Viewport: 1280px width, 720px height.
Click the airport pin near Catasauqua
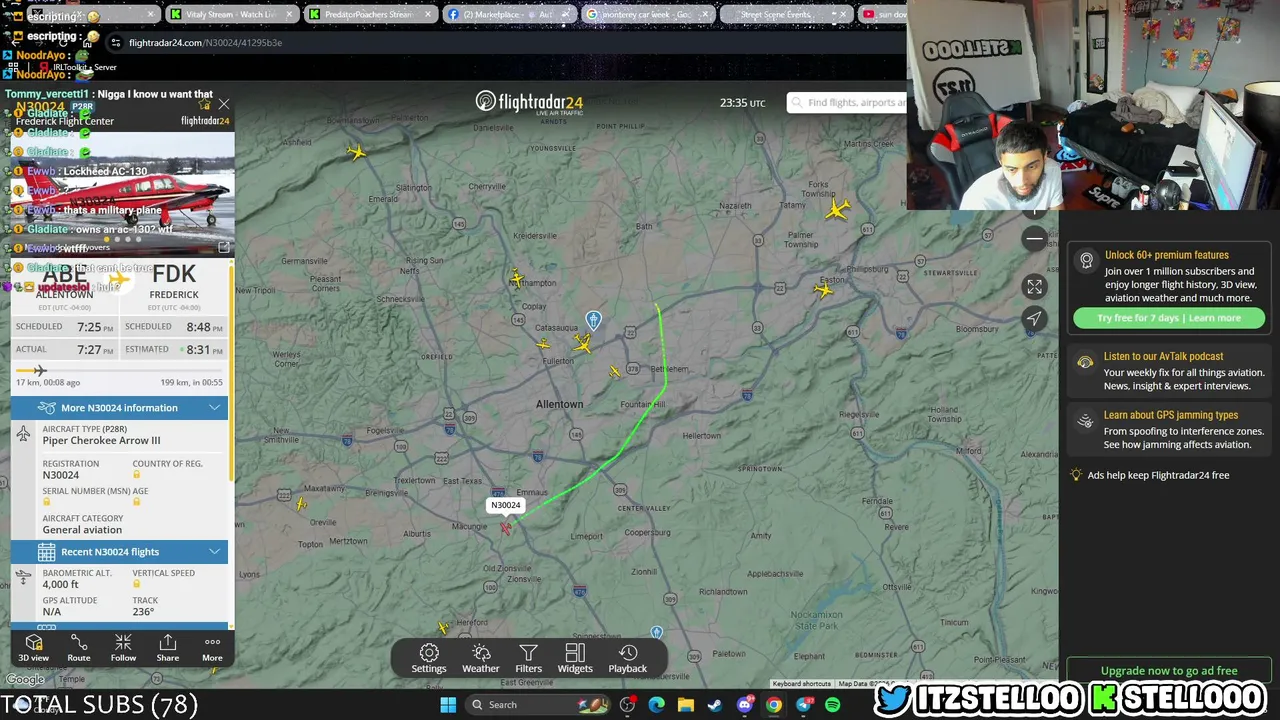594,320
